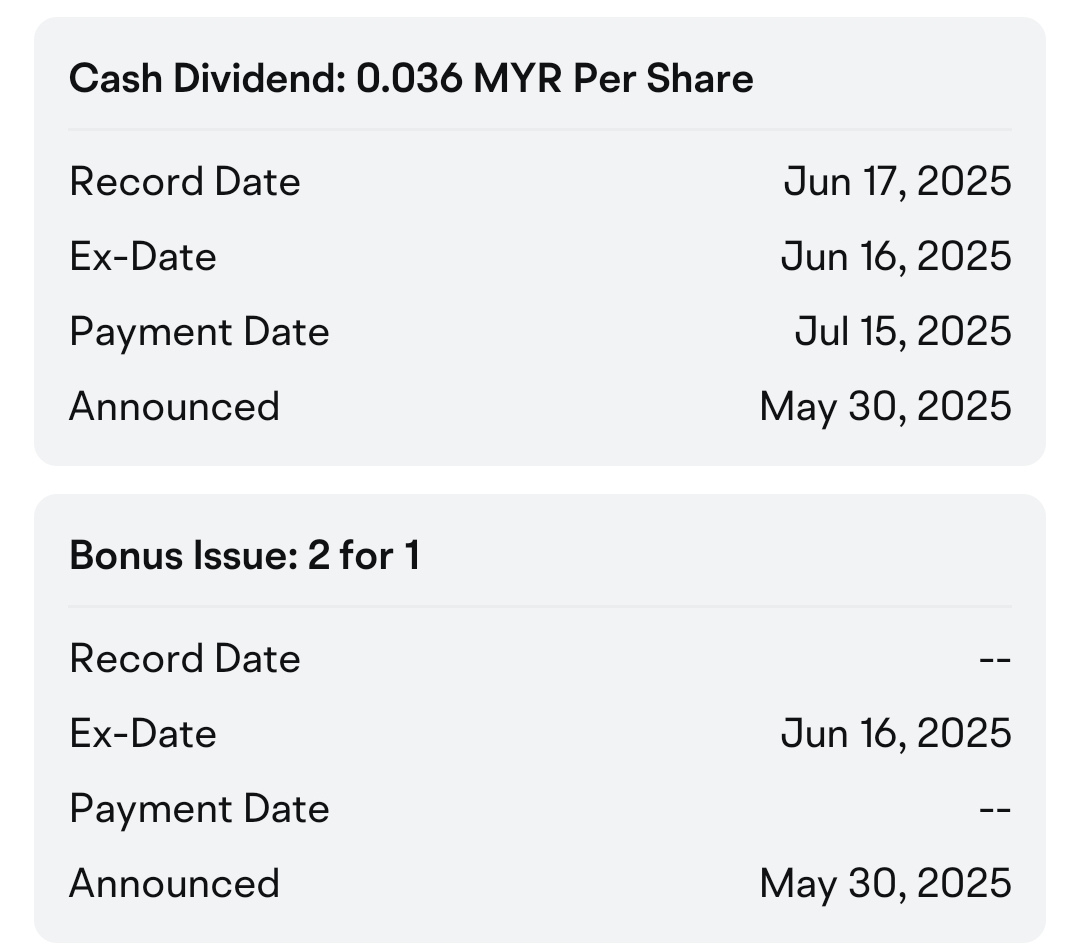1080x952 pixels.
Task: Click Payment Date label in Bonus Issue card
Action: click(199, 809)
